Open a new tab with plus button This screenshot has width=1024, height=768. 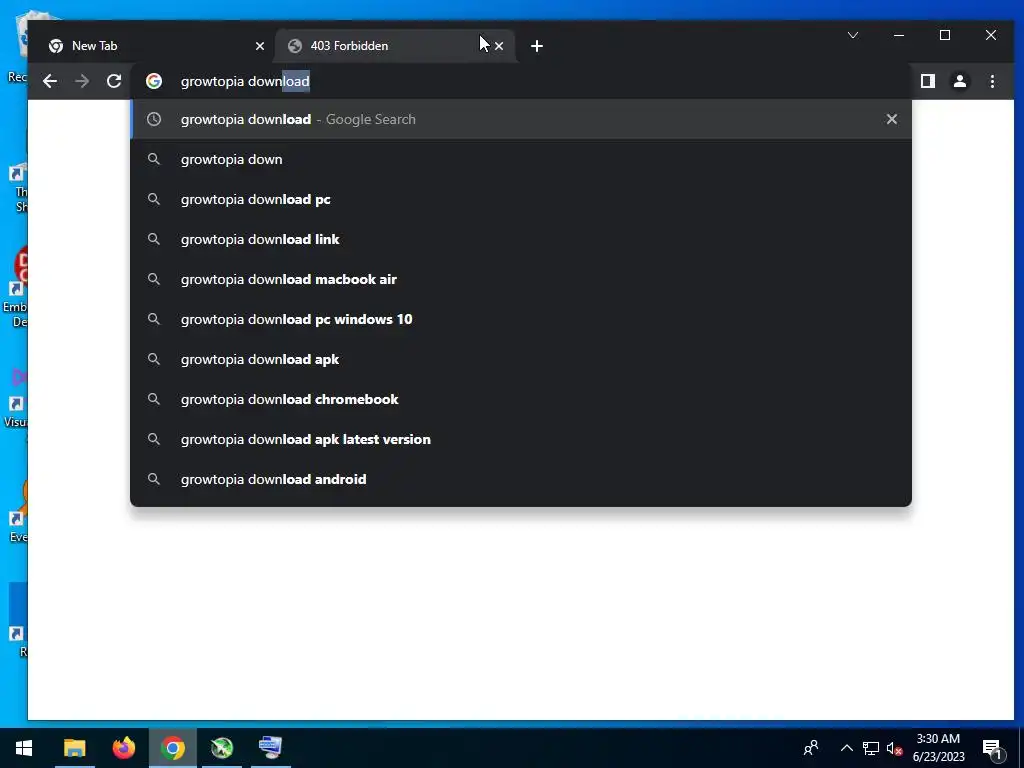click(537, 46)
